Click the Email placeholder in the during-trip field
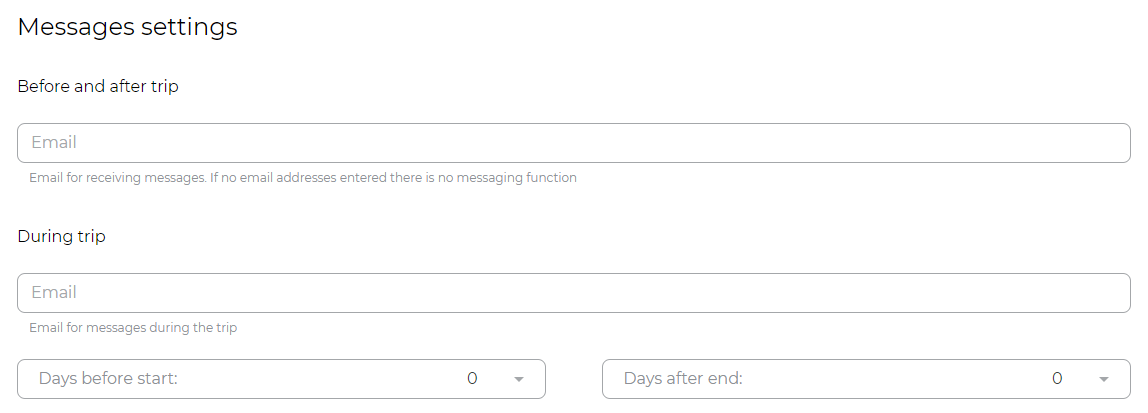 tap(54, 293)
